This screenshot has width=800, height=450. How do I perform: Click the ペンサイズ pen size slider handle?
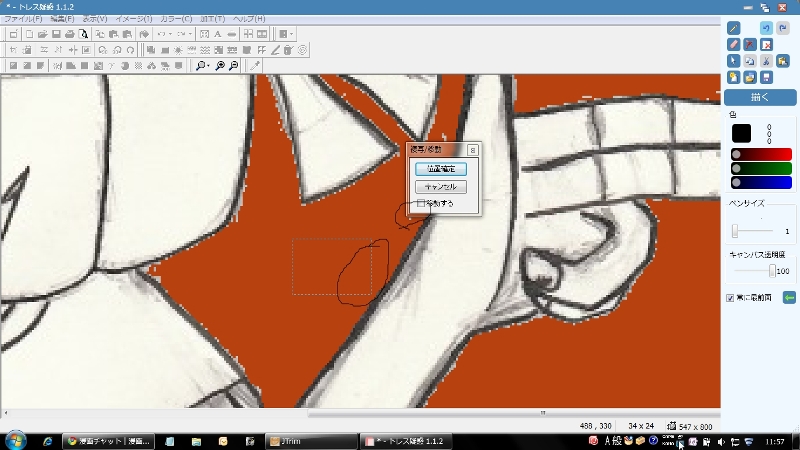(x=735, y=231)
